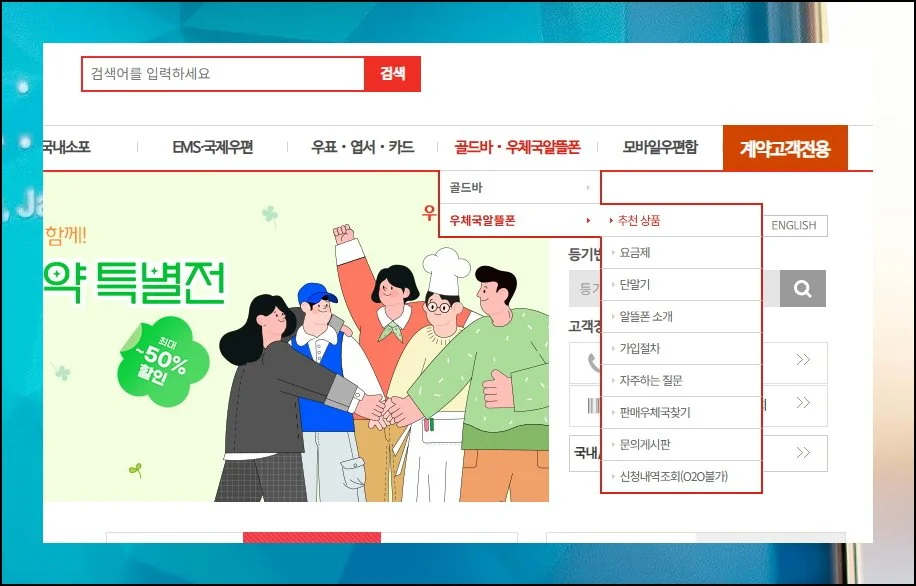Image resolution: width=916 pixels, height=586 pixels.
Task: Expand the 우체국알뜰폰 submenu item
Action: pyautogui.click(x=520, y=220)
